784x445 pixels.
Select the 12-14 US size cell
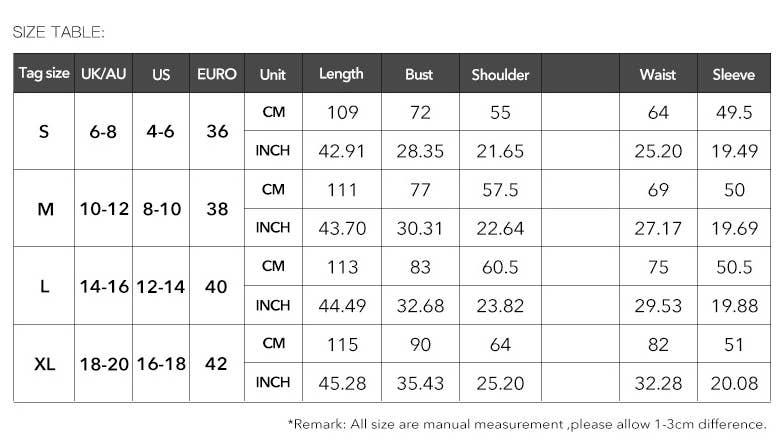[161, 287]
